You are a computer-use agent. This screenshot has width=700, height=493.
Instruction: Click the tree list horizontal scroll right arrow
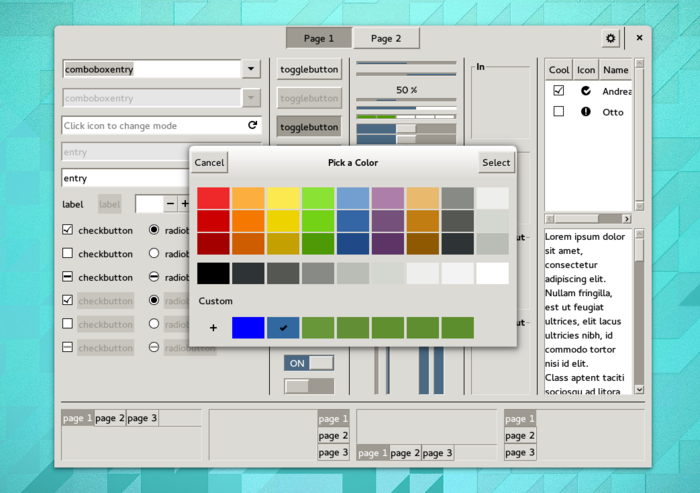pos(627,219)
